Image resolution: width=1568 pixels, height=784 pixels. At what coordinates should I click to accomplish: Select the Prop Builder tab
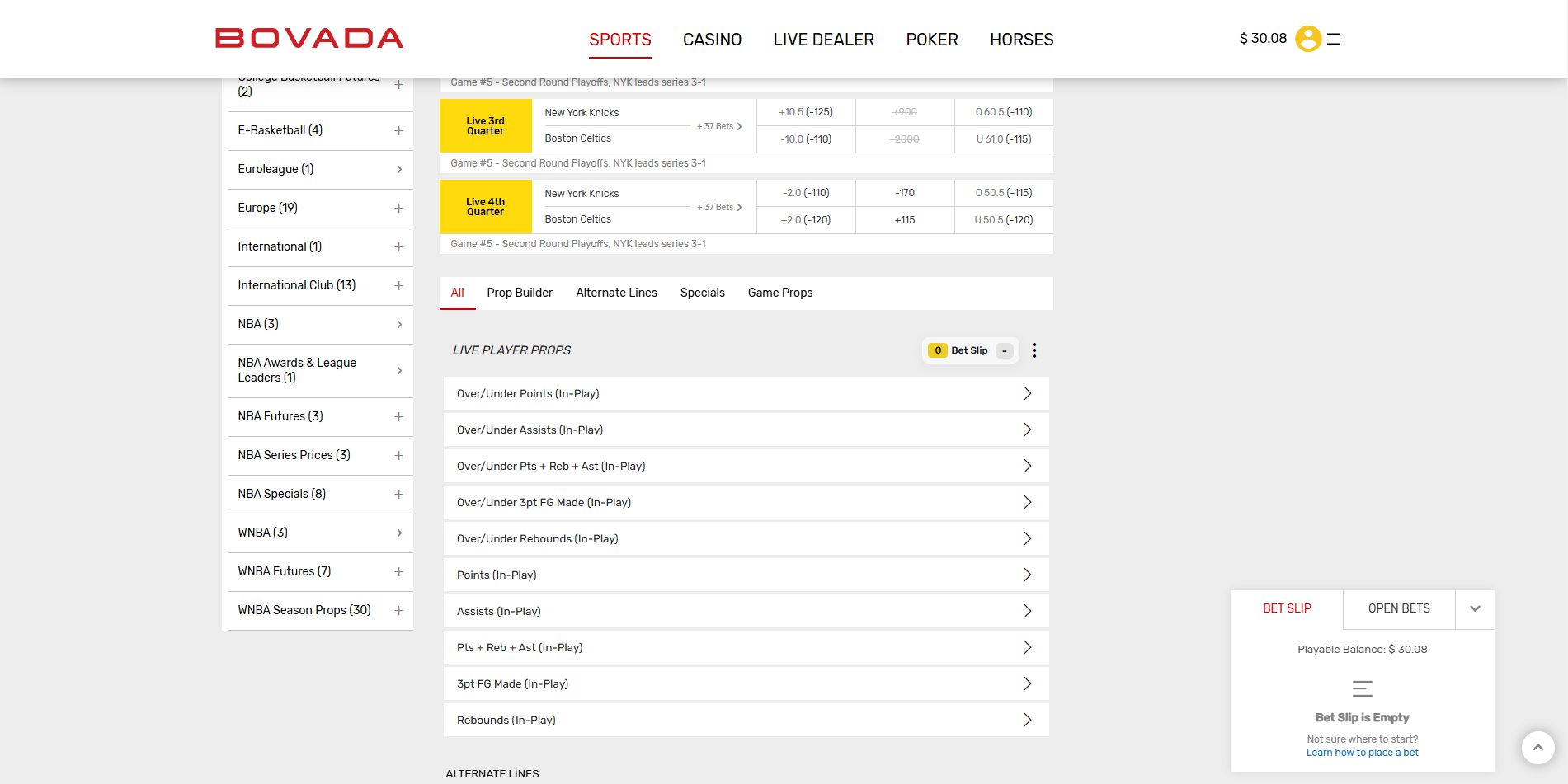tap(520, 293)
